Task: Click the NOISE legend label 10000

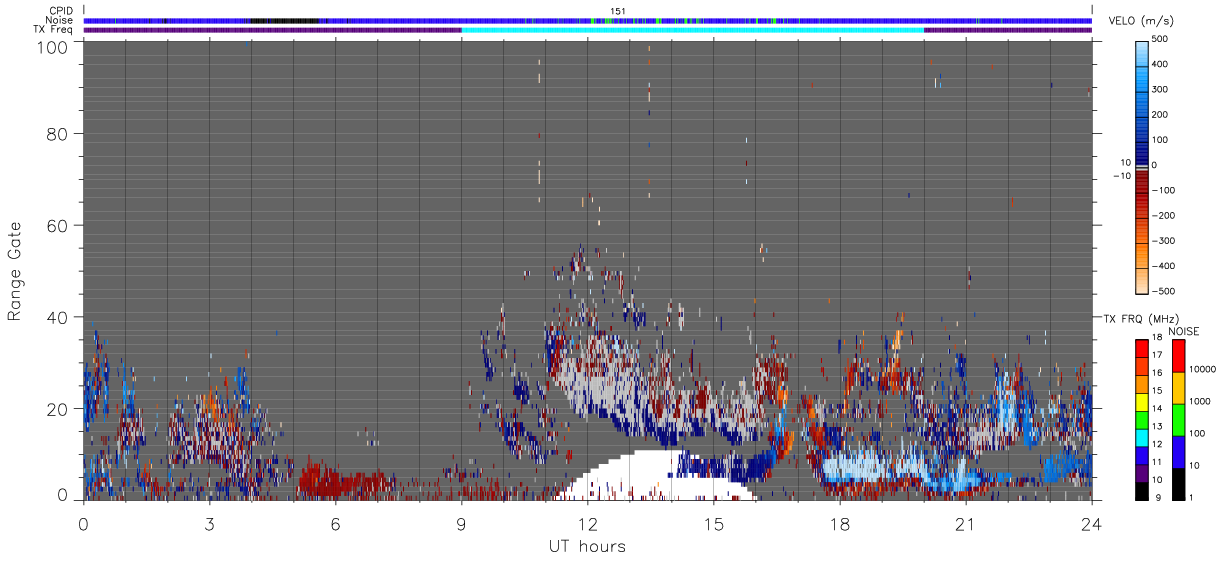Action: tap(1201, 369)
